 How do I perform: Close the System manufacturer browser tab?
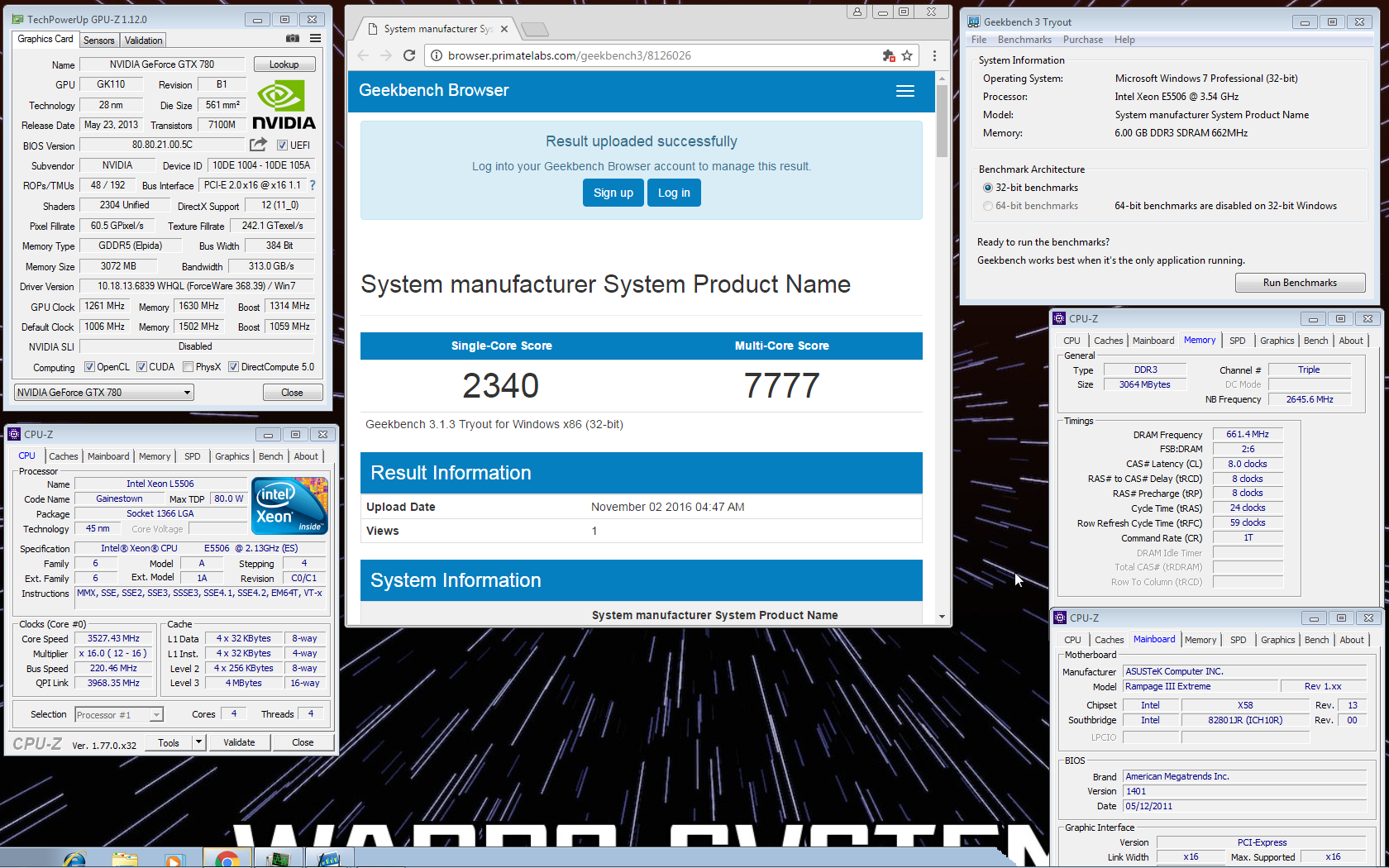pyautogui.click(x=504, y=29)
